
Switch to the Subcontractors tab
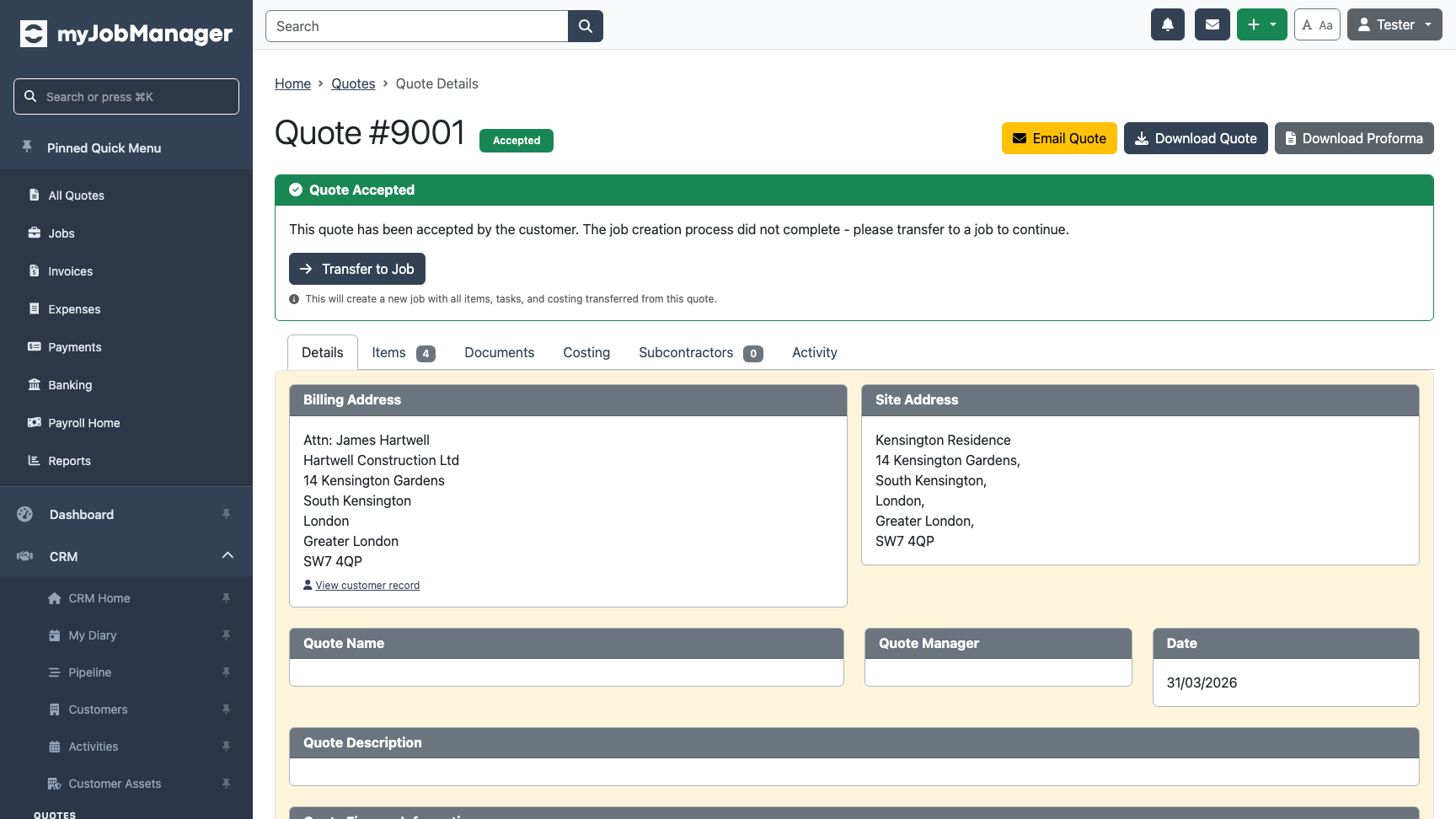[x=701, y=352]
